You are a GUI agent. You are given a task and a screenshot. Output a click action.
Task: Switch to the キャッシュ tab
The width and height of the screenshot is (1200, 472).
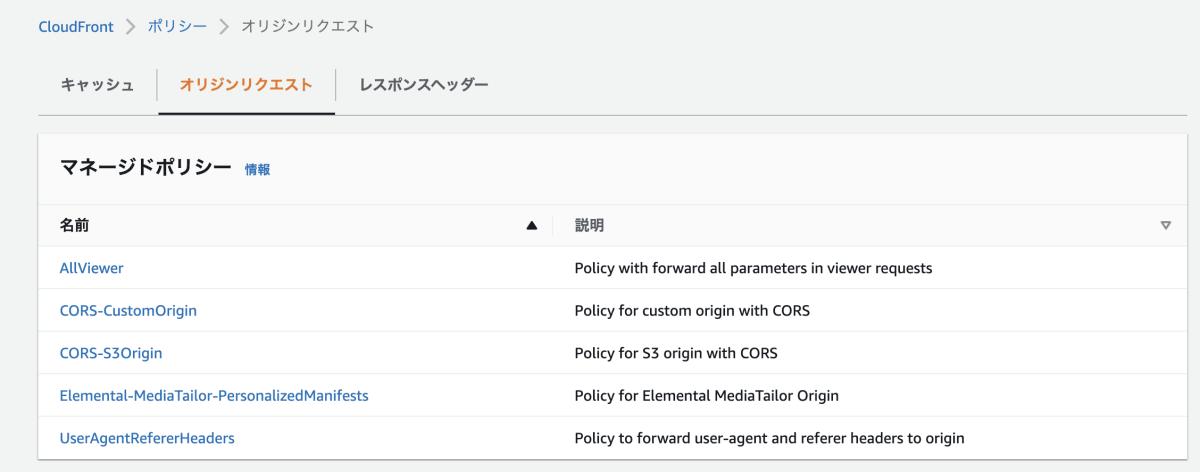point(97,85)
